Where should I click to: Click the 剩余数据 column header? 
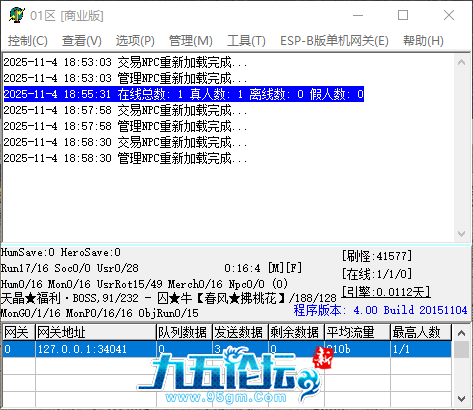point(296,332)
